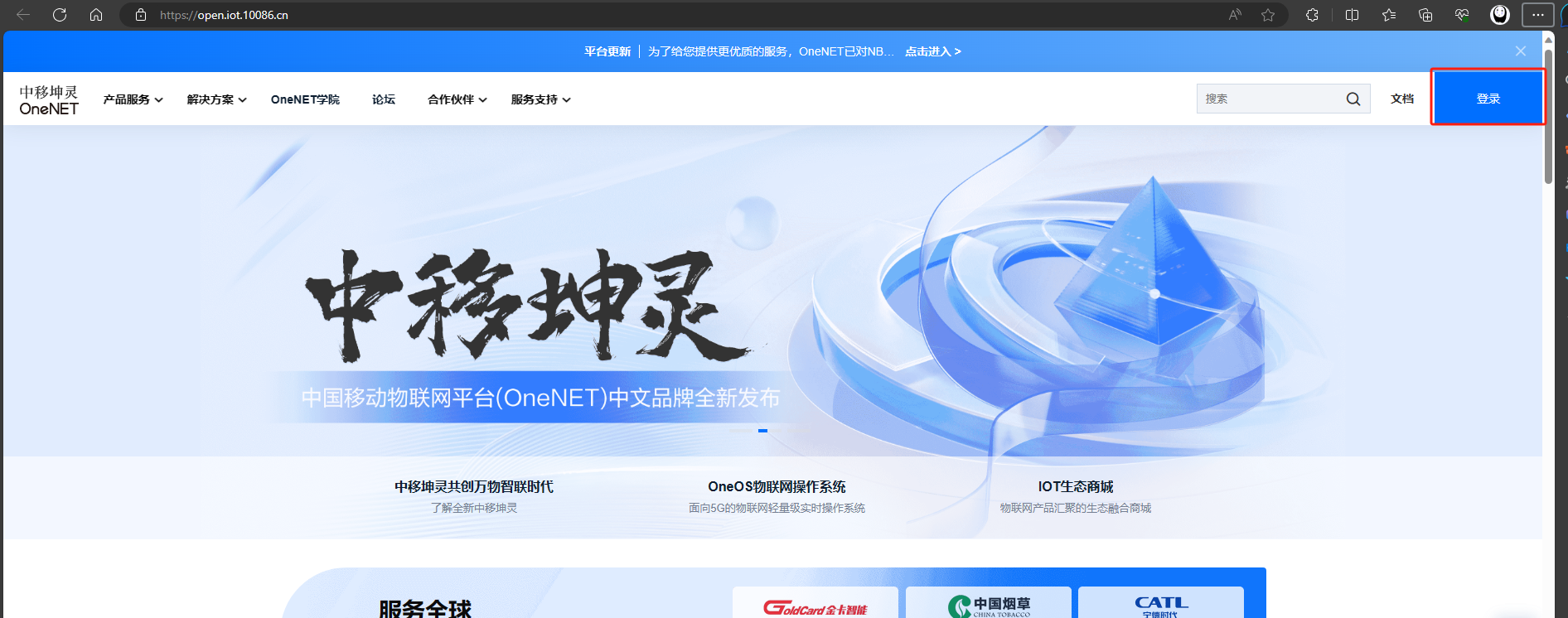The image size is (1568, 618).
Task: Close the 平台更新 announcement banner
Action: 1521,51
